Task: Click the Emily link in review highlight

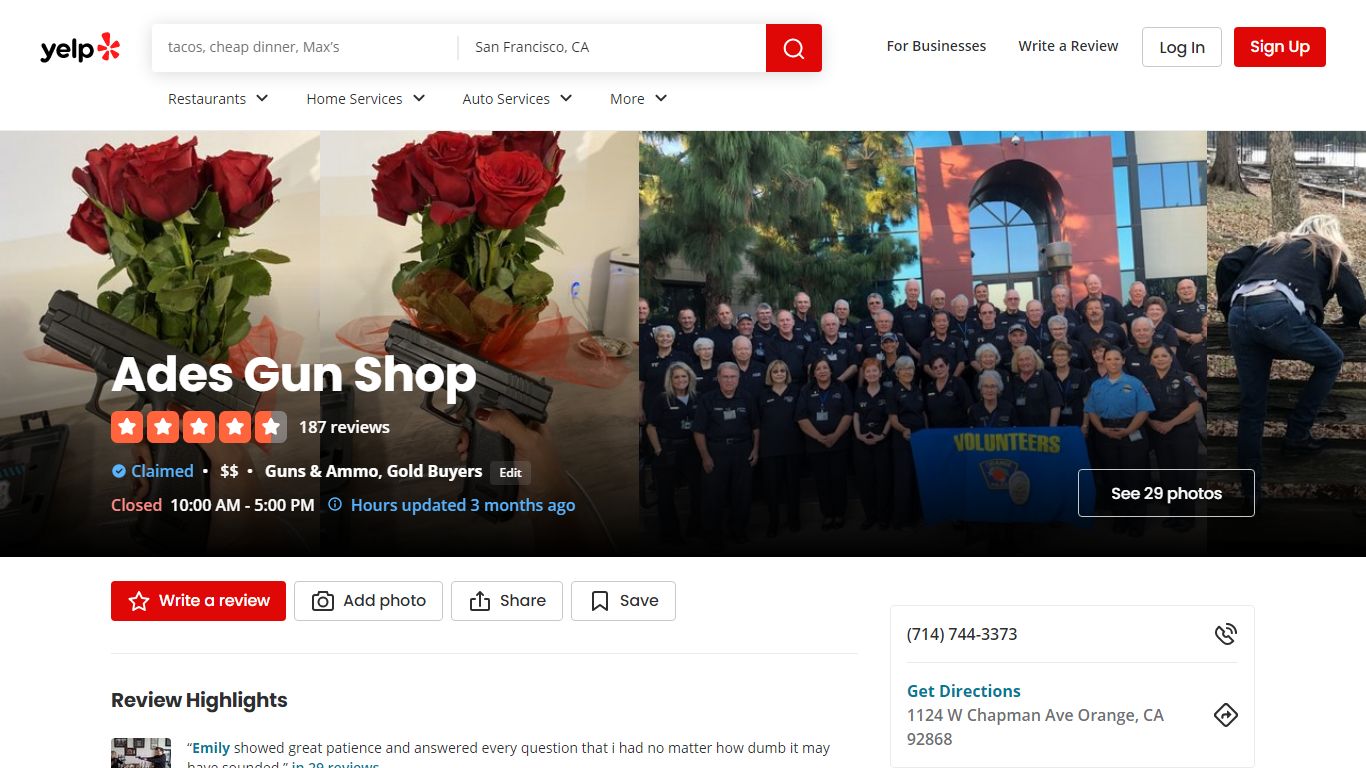Action: tap(211, 748)
